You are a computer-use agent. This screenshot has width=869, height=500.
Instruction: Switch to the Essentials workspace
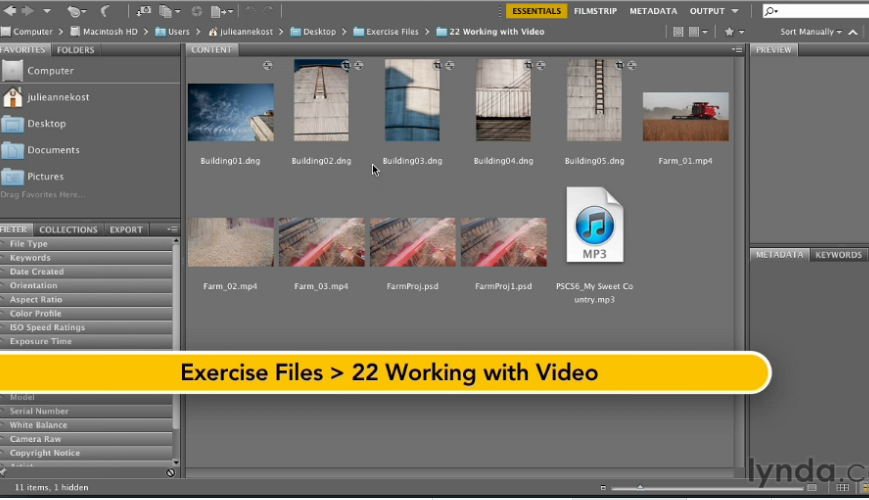[536, 11]
